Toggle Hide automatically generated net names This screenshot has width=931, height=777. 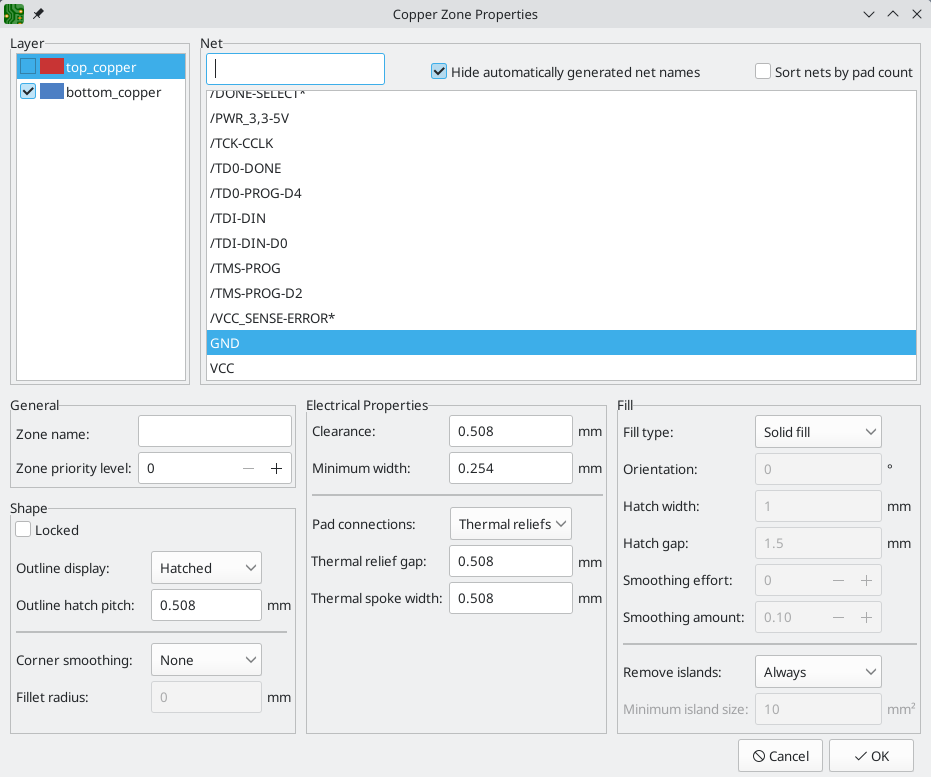[x=439, y=72]
